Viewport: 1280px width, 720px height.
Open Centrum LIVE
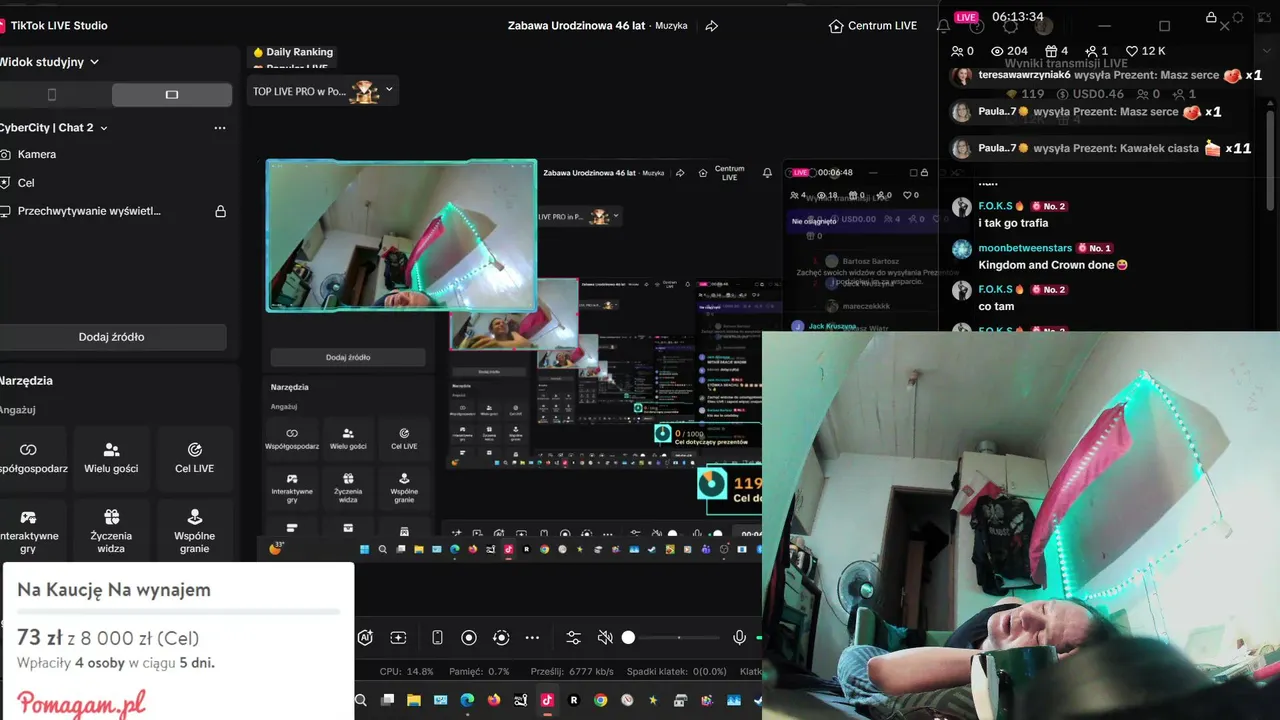873,26
